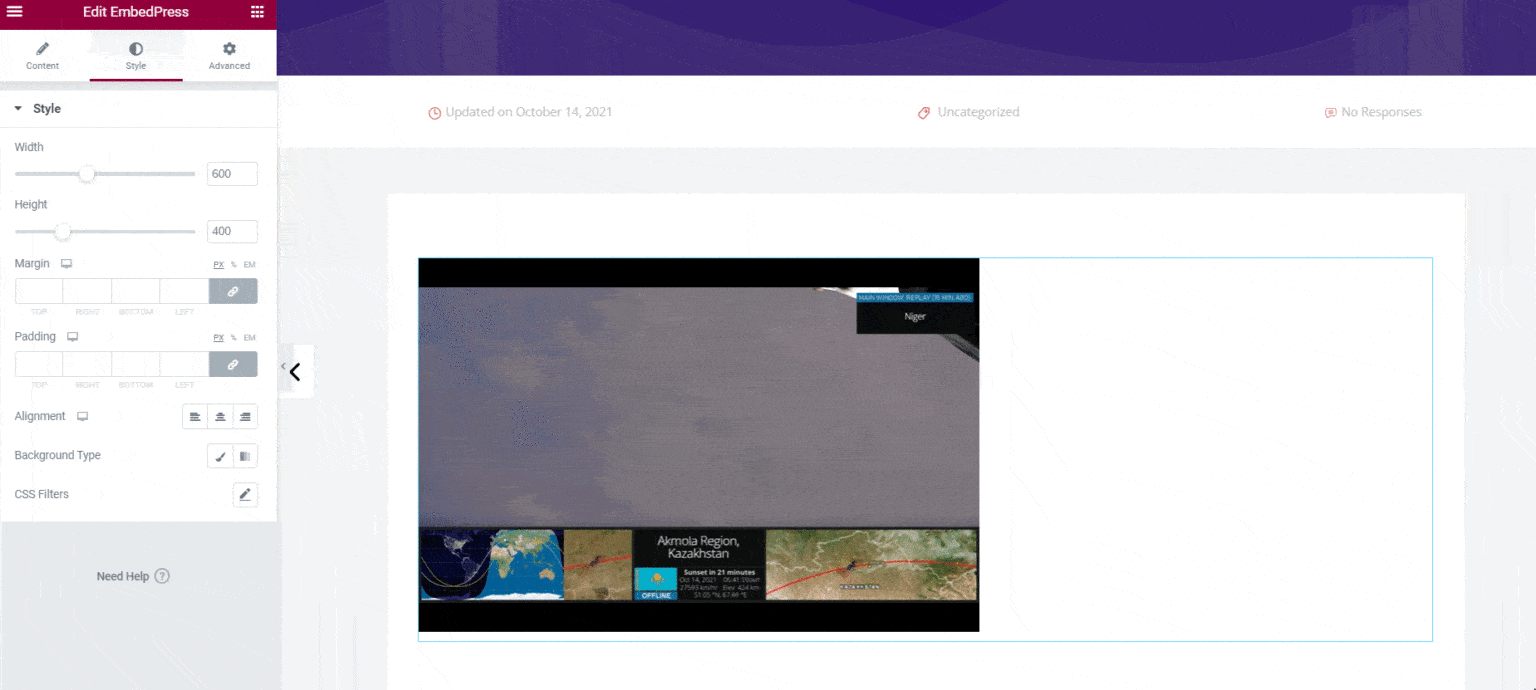Select left alignment for the embed

(x=195, y=416)
